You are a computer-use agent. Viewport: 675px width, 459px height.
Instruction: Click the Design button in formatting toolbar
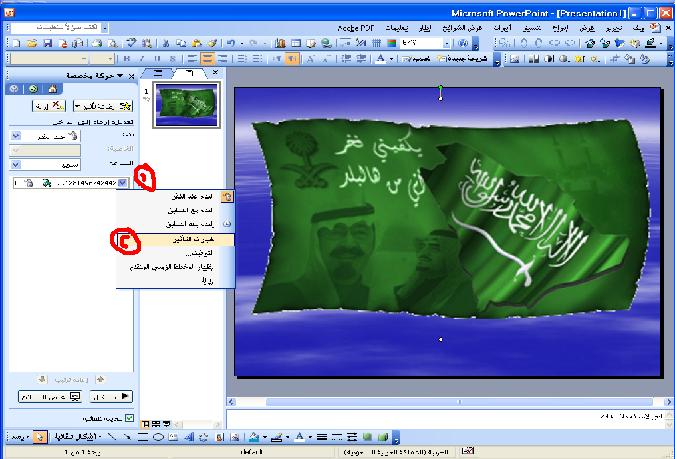click(x=415, y=59)
